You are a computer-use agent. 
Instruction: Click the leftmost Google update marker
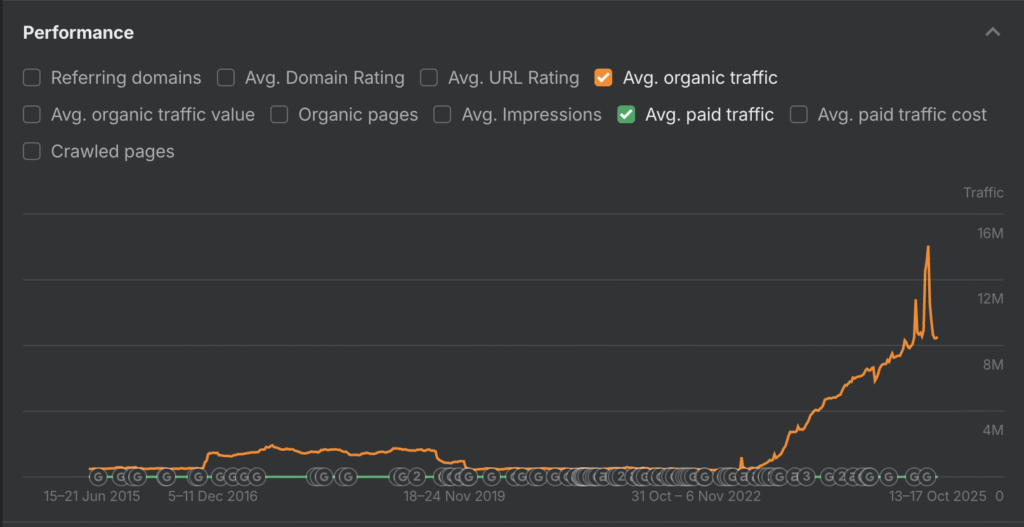97,477
